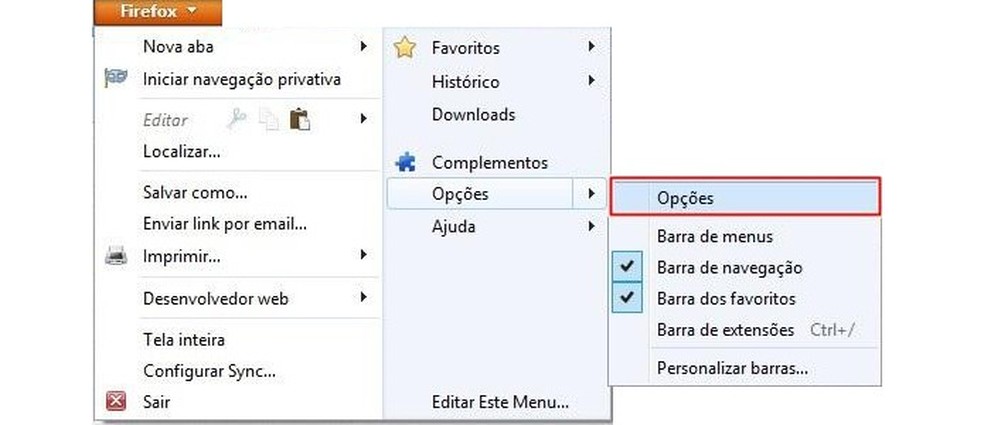The width and height of the screenshot is (984, 425).
Task: Select Downloads from the menu
Action: (473, 114)
